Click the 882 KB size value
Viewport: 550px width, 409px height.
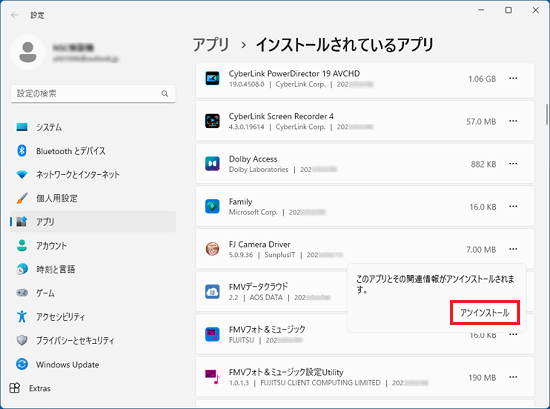(x=483, y=165)
